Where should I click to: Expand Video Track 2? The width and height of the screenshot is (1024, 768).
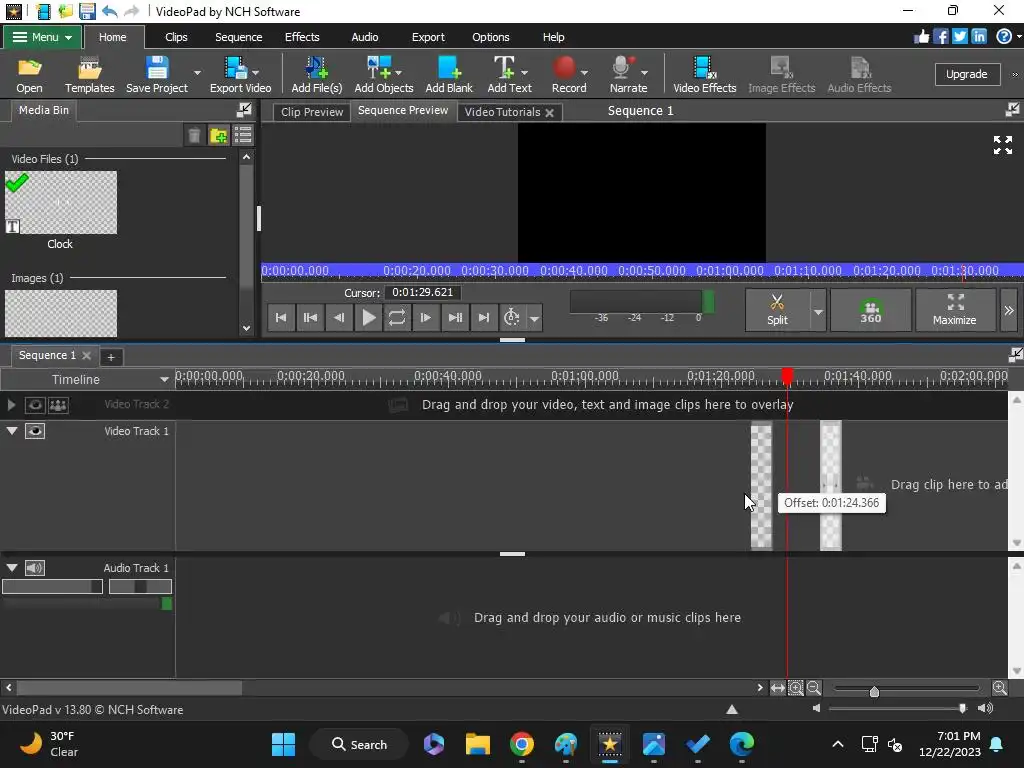tap(11, 405)
